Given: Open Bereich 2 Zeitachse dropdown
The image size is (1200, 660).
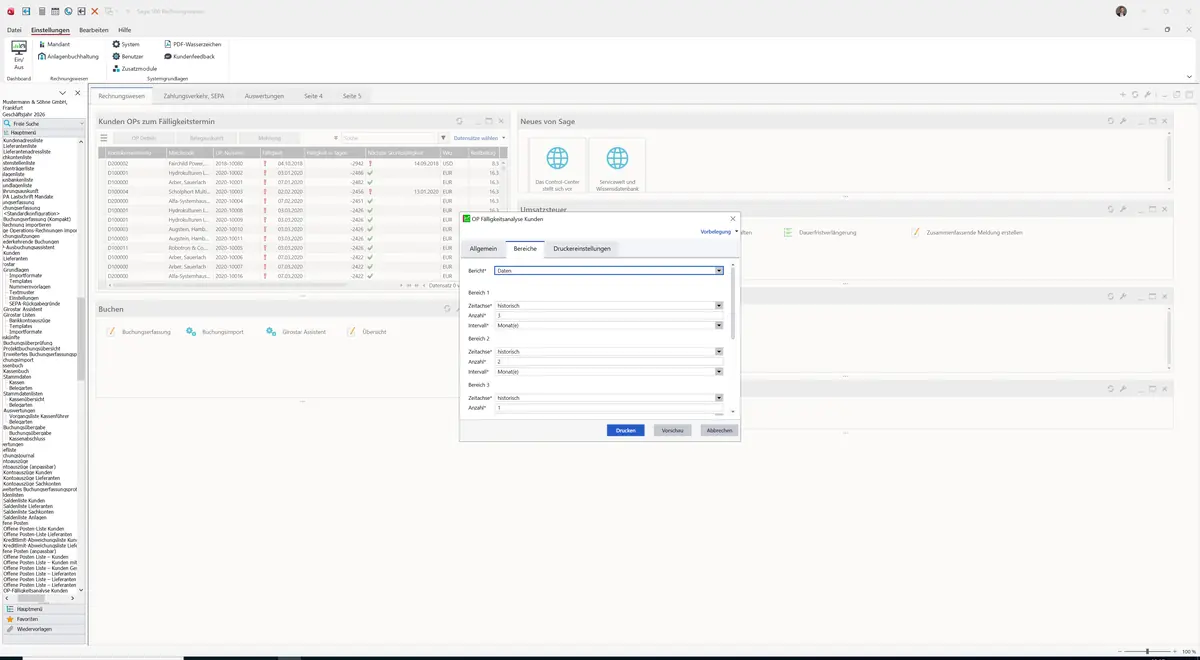Looking at the screenshot, I should (719, 352).
